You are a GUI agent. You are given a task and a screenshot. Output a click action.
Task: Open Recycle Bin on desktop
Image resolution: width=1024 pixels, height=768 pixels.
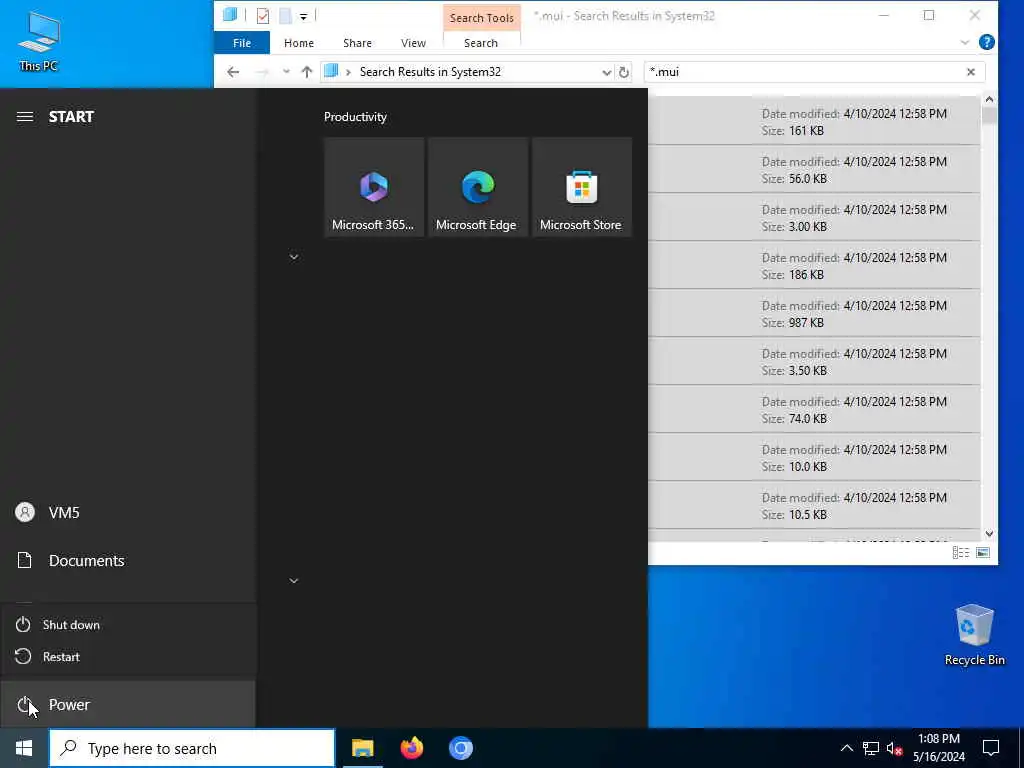coord(974,635)
